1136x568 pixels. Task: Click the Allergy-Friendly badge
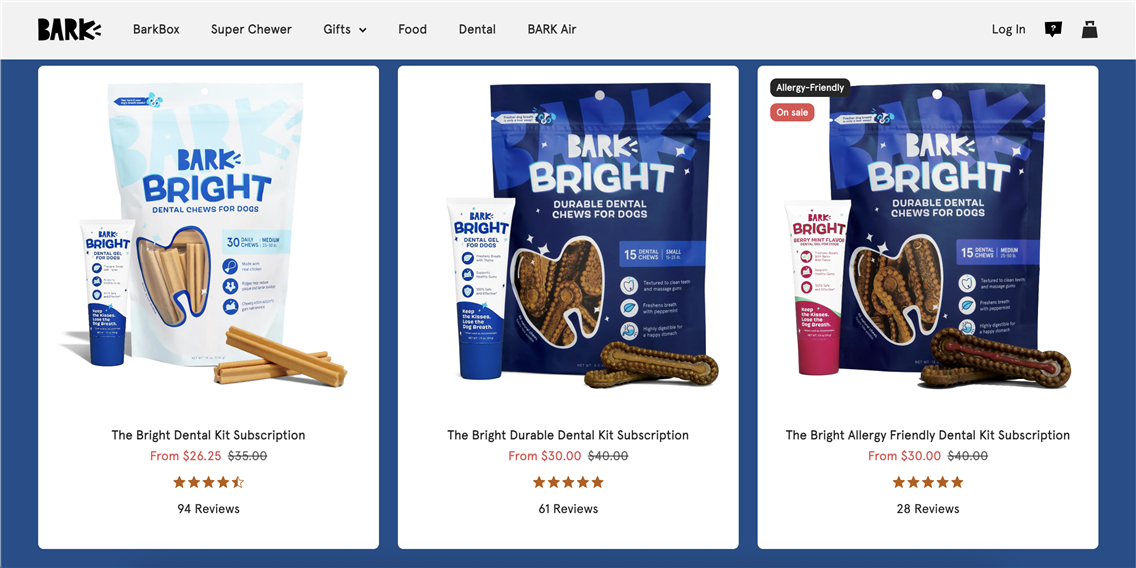810,88
